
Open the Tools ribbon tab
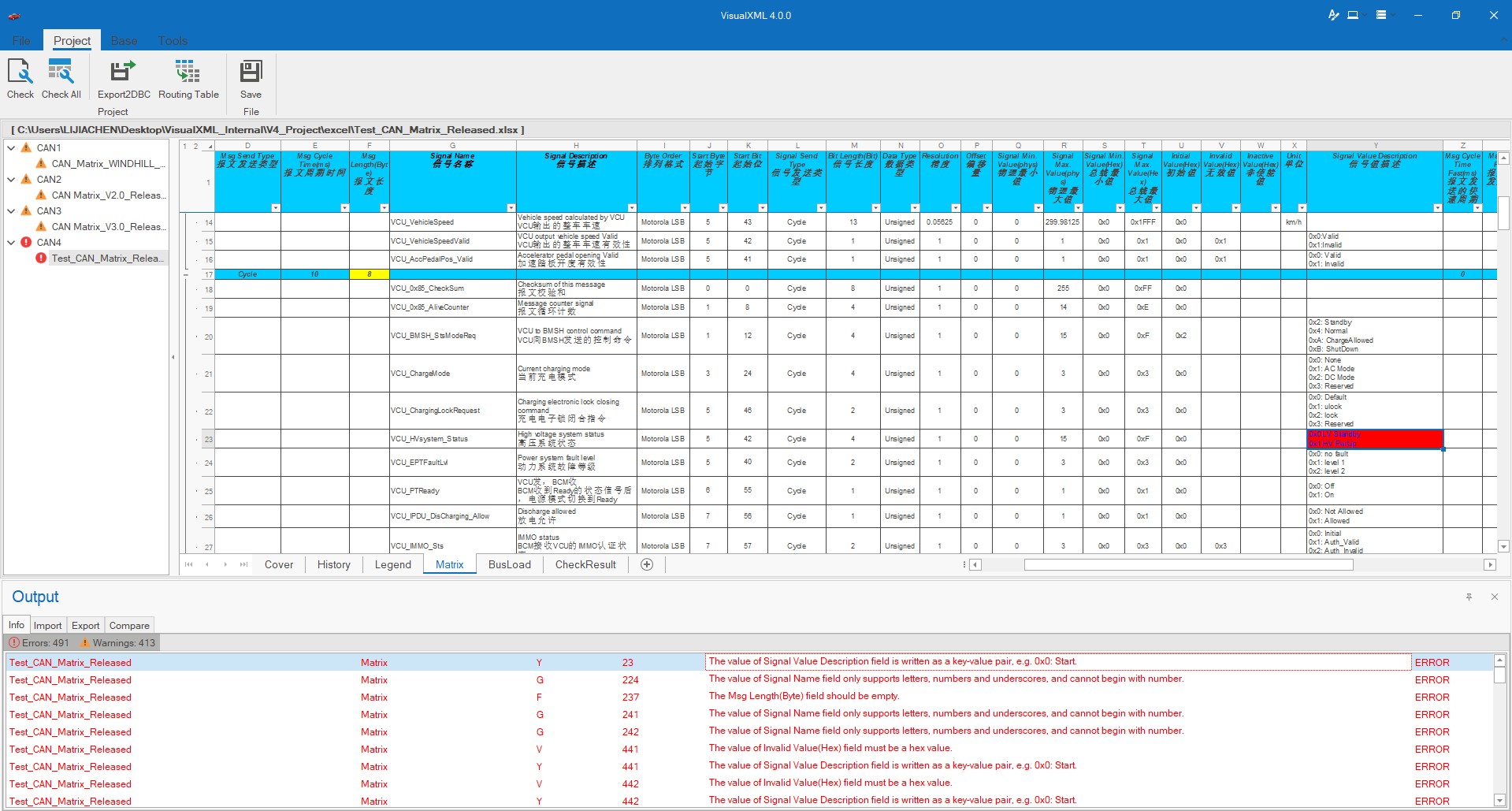click(x=173, y=41)
